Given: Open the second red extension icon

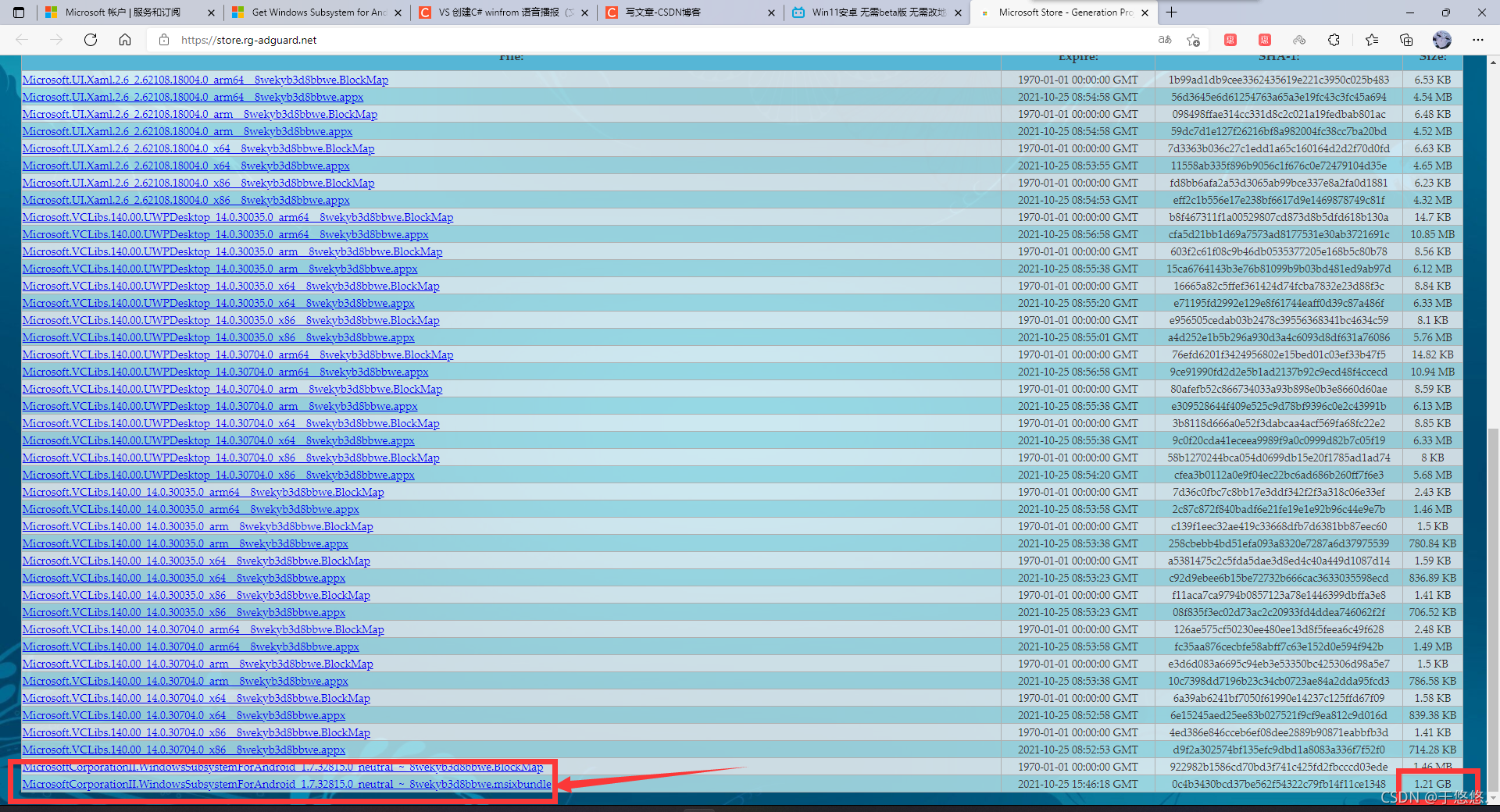Looking at the screenshot, I should 1265,40.
